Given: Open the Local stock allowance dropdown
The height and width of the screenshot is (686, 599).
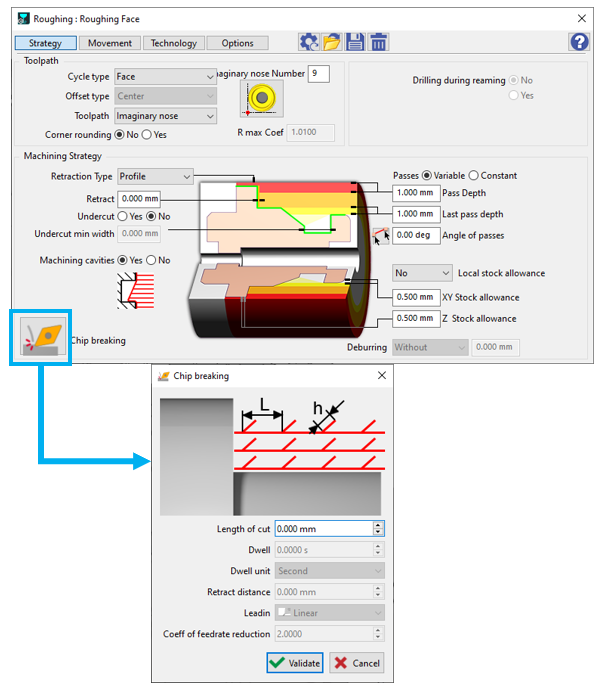Looking at the screenshot, I should [422, 273].
